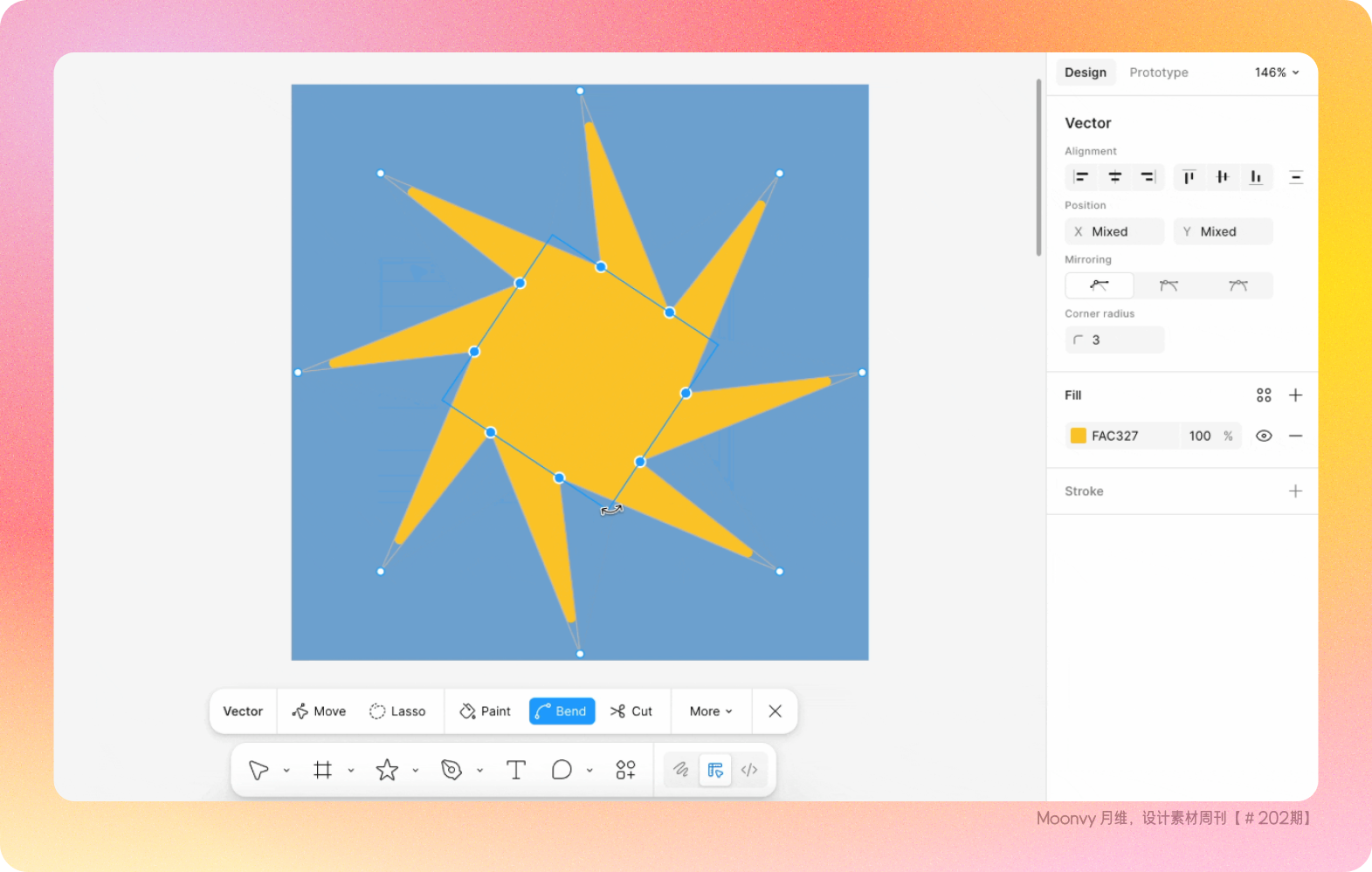Viewport: 1372px width, 872px height.
Task: Open the zoom level 146% dropdown
Action: tap(1277, 72)
